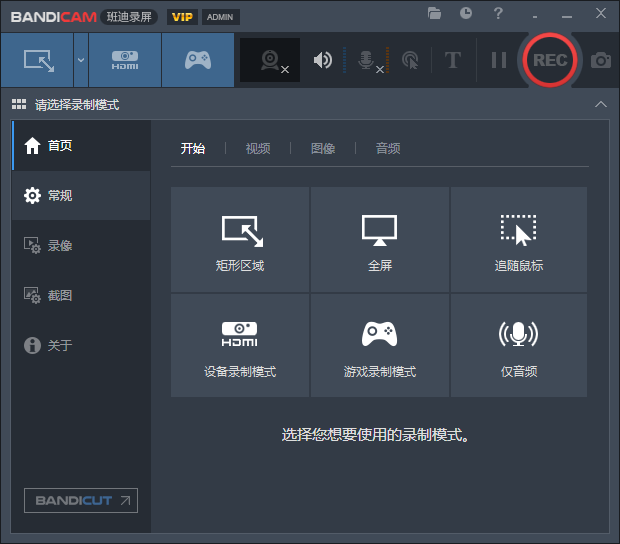Choose the 全屏 fullscreen recording tile
The width and height of the screenshot is (620, 544).
(380, 240)
